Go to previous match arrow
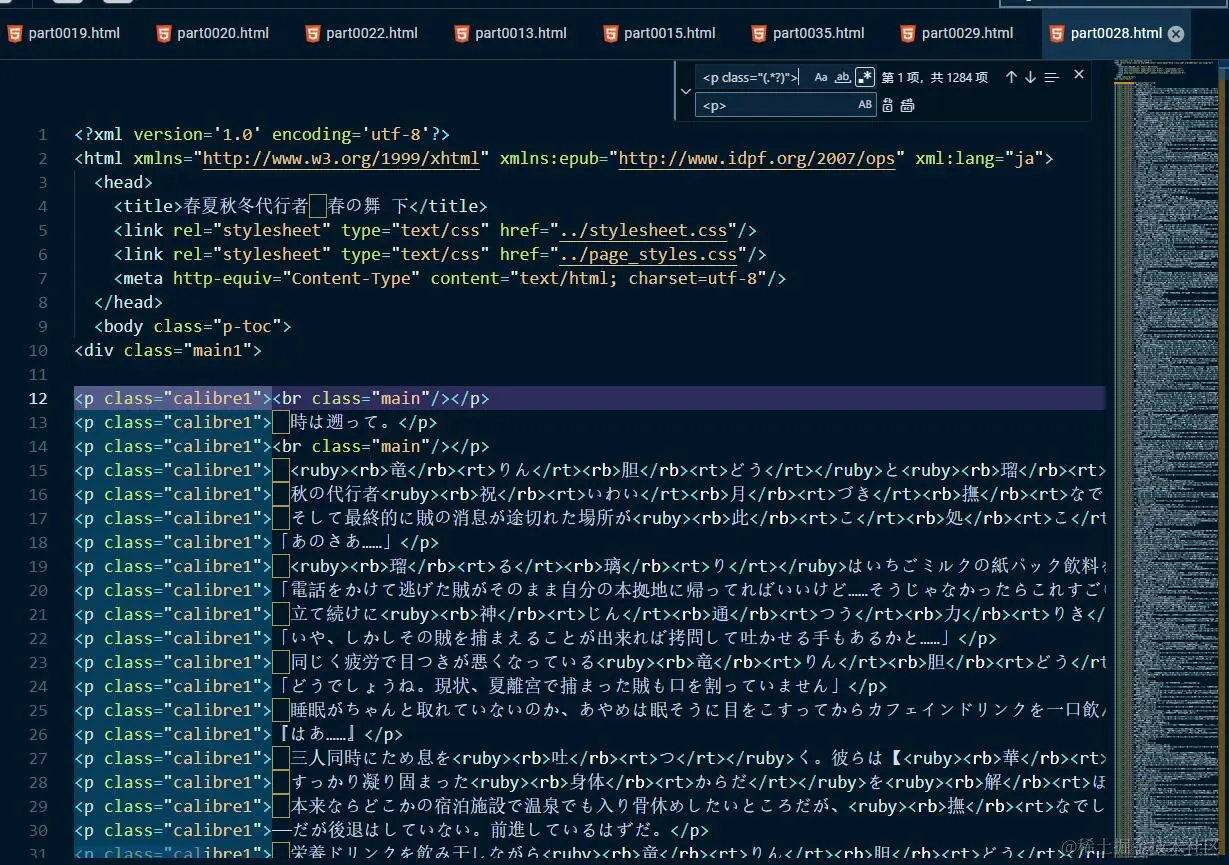Viewport: 1229px width, 865px height. point(1011,77)
